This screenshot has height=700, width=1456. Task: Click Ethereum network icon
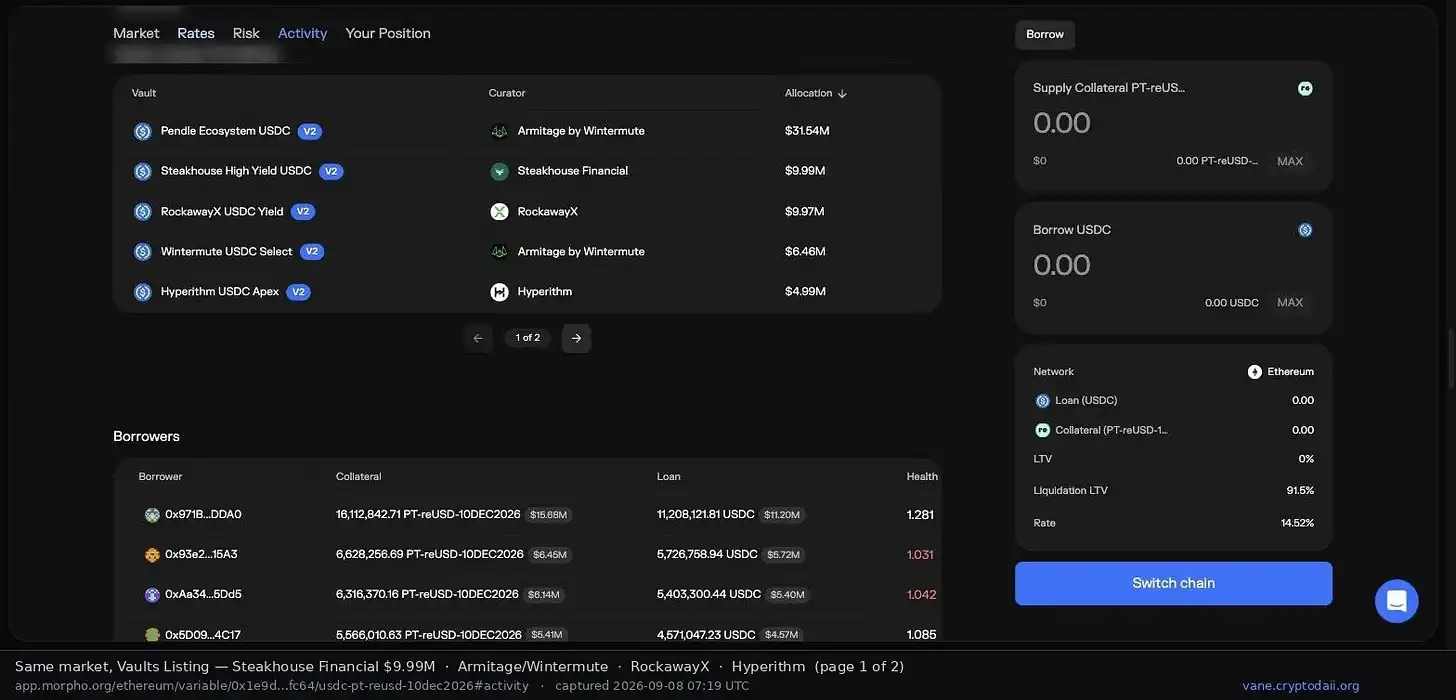[x=1255, y=372]
